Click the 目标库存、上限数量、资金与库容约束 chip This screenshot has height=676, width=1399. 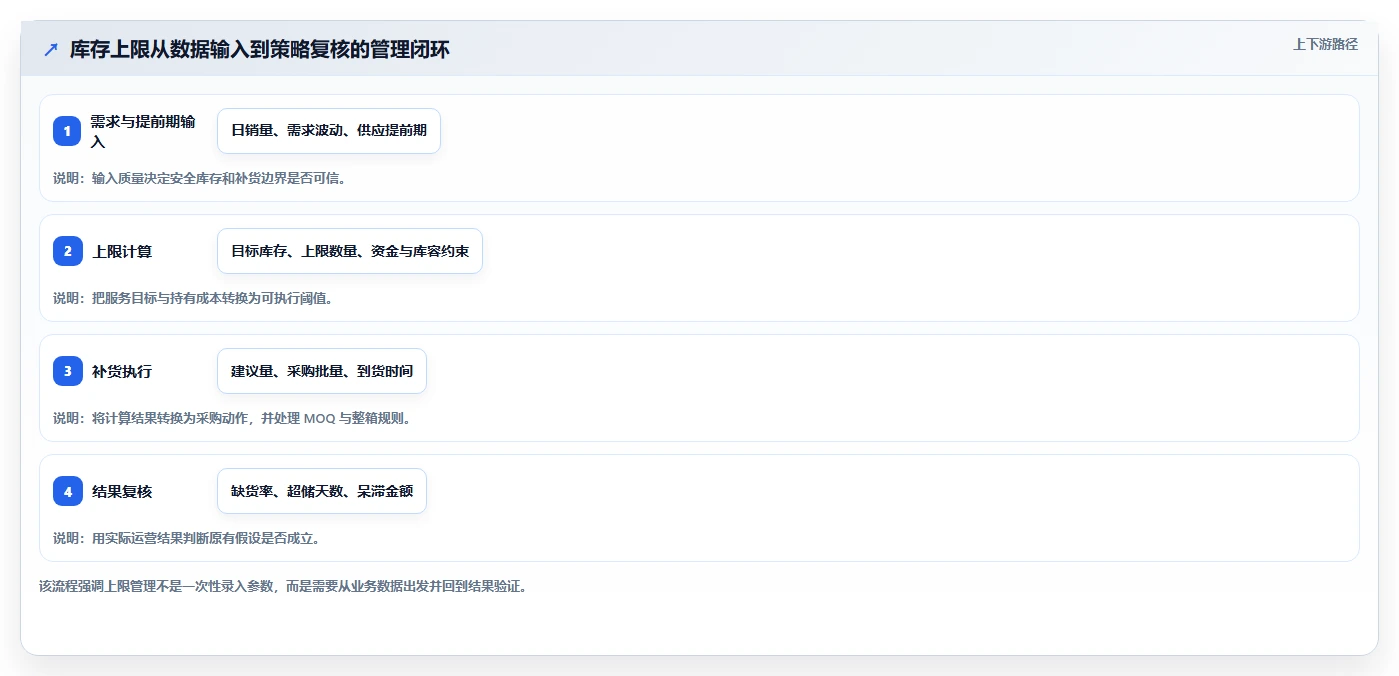click(x=350, y=251)
